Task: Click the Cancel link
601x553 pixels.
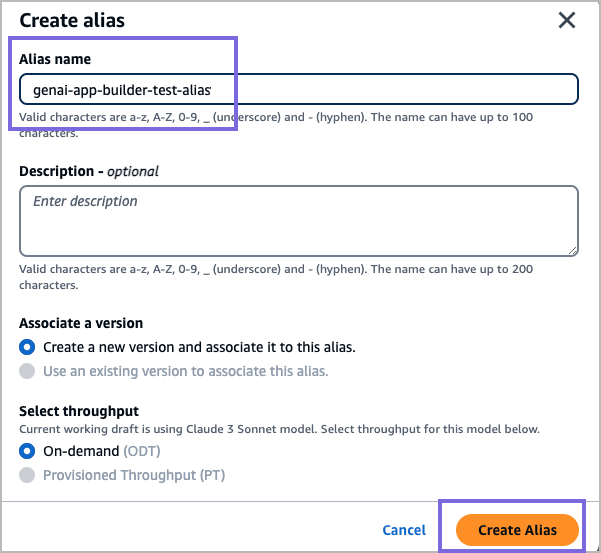Action: point(404,530)
